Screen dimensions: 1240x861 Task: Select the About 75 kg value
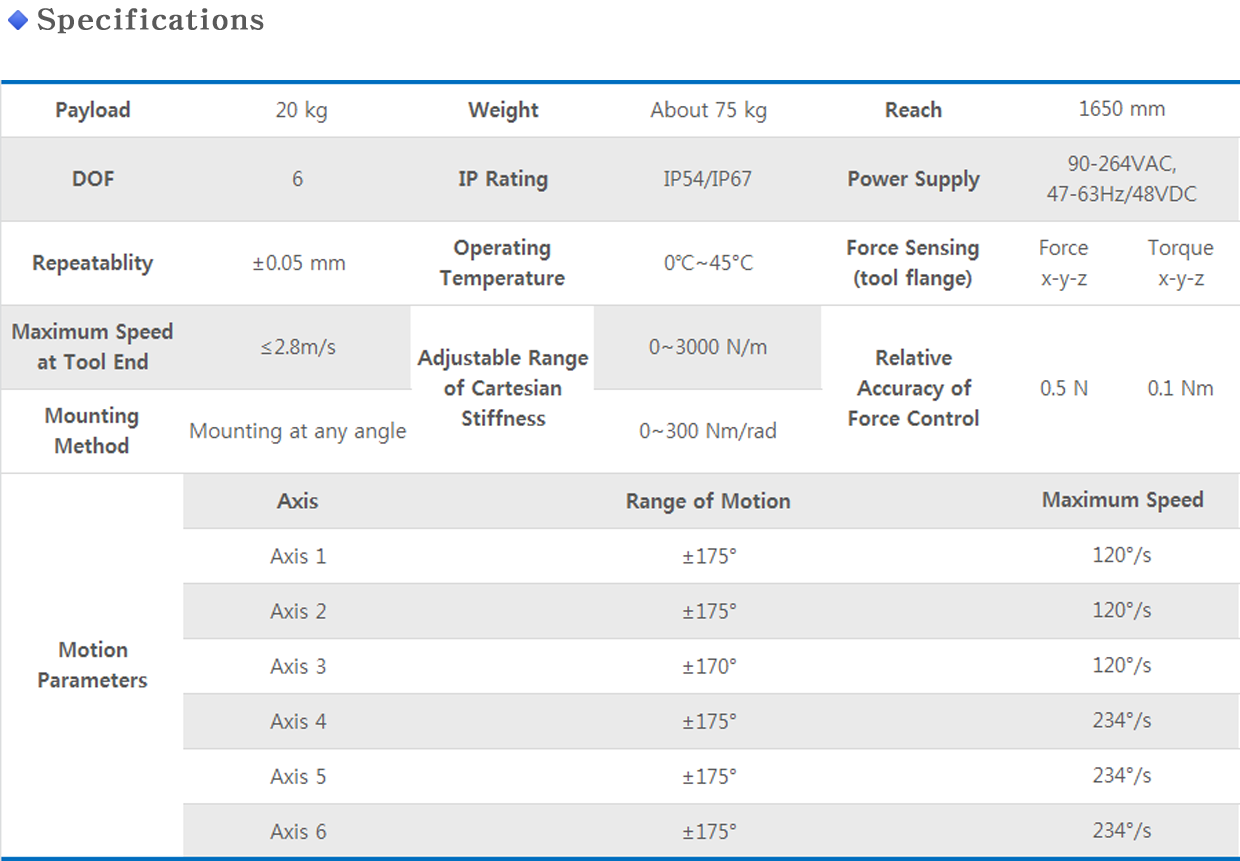coord(708,110)
